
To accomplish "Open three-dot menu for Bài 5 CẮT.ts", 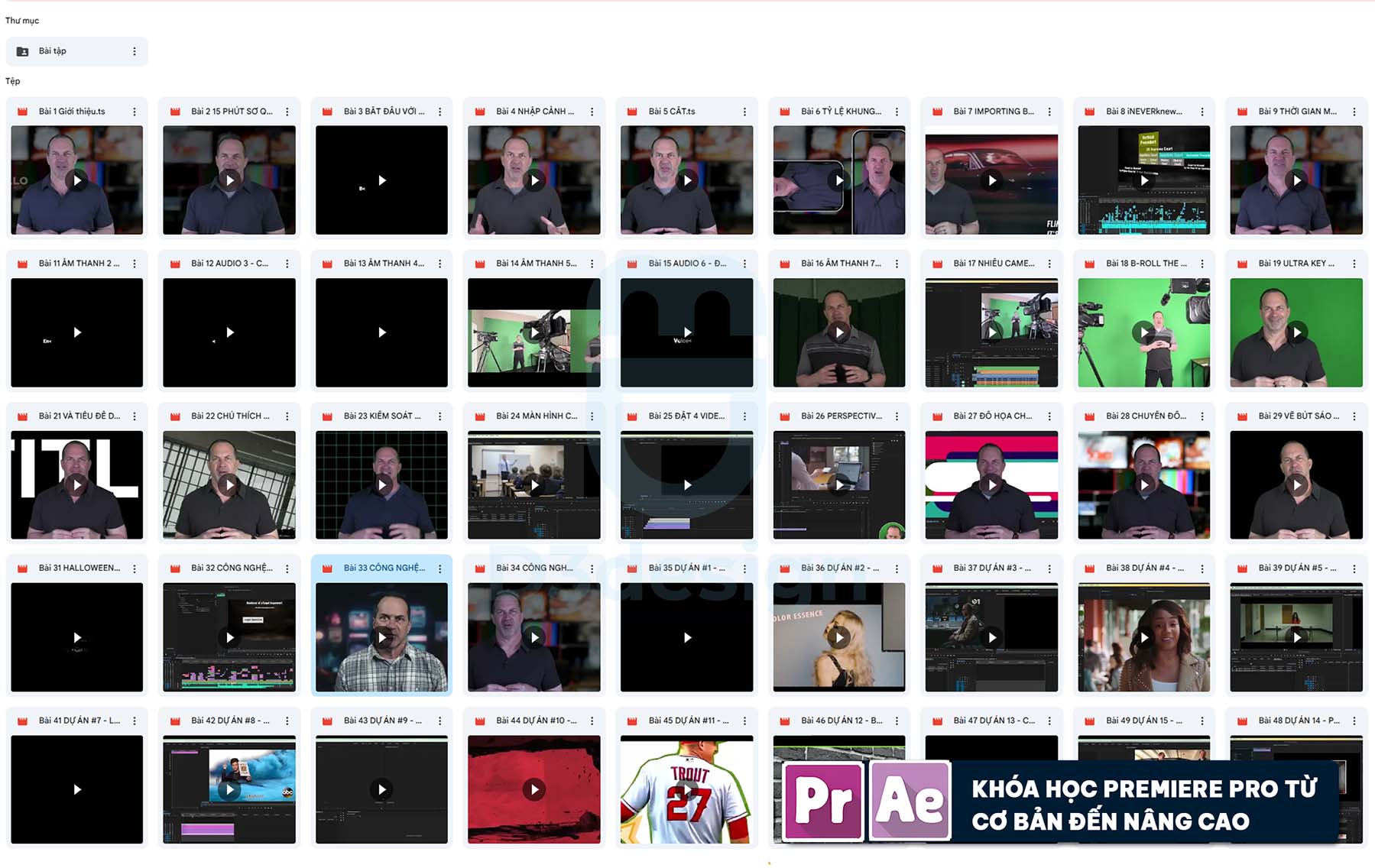I will [x=744, y=112].
